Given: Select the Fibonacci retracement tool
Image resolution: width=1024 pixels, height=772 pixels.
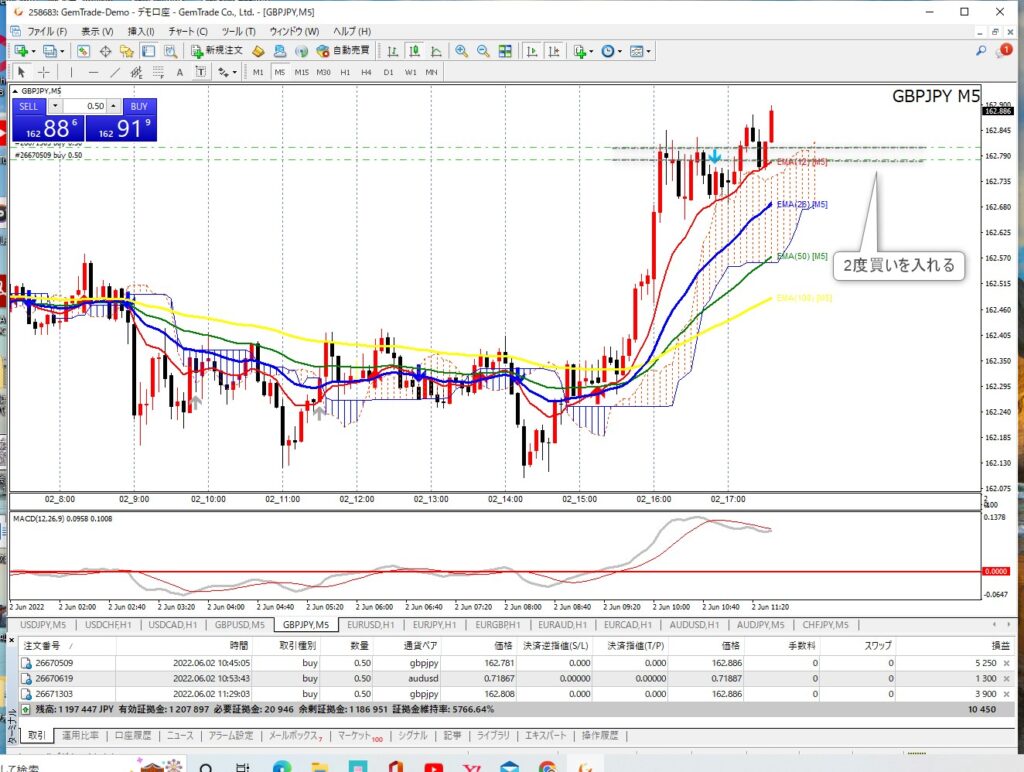Looking at the screenshot, I should click(x=157, y=72).
